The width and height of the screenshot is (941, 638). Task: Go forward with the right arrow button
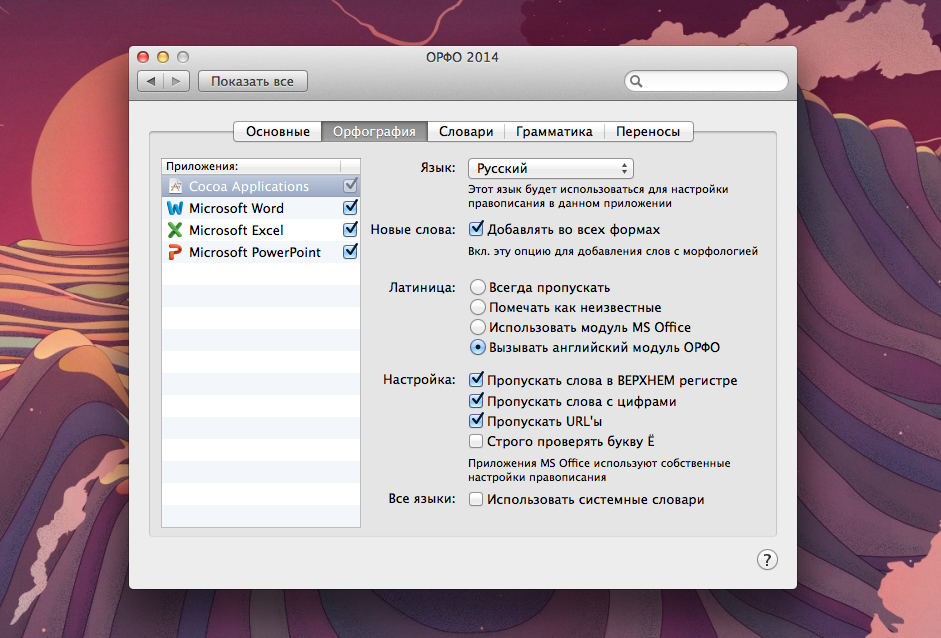click(176, 81)
